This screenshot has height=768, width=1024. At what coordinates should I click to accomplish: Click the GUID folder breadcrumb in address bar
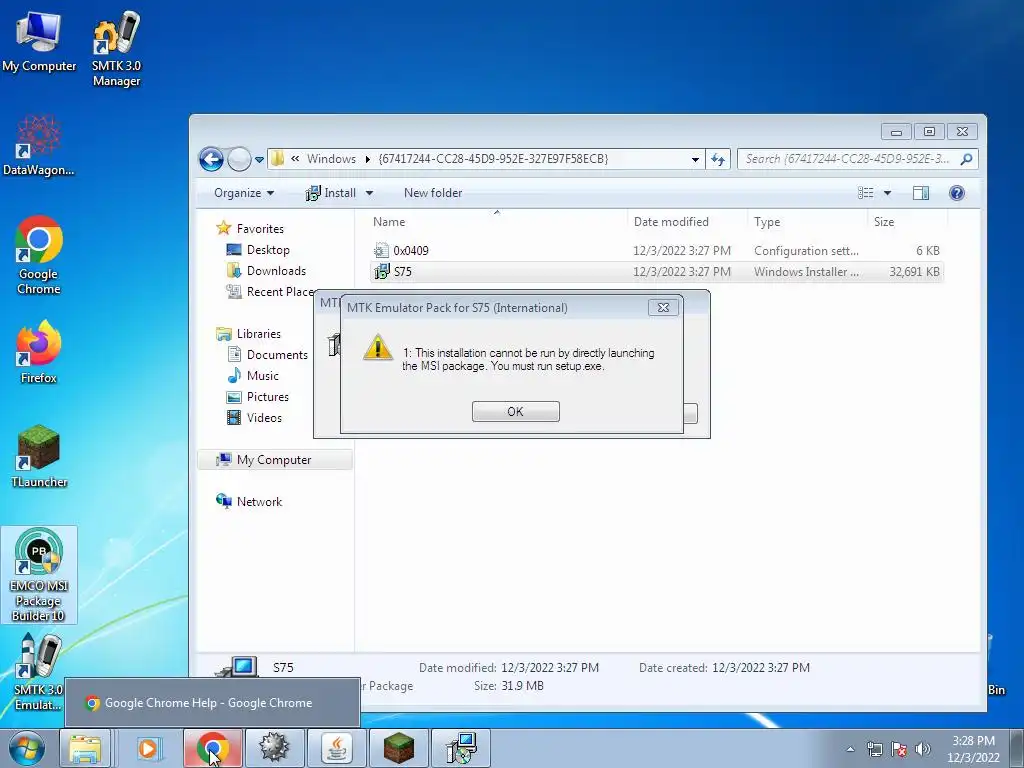[x=493, y=159]
